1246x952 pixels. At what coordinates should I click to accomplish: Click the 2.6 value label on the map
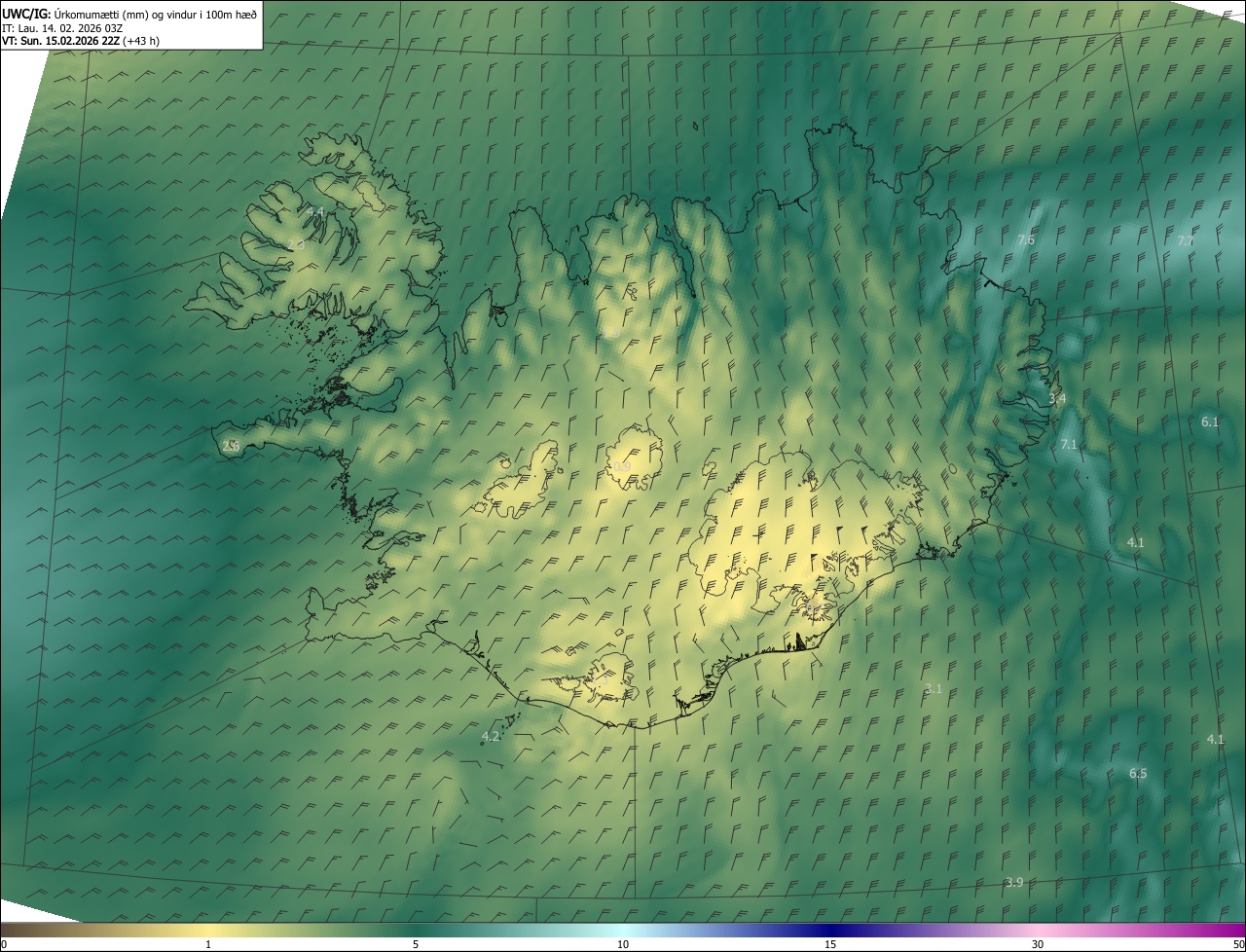tap(231, 446)
